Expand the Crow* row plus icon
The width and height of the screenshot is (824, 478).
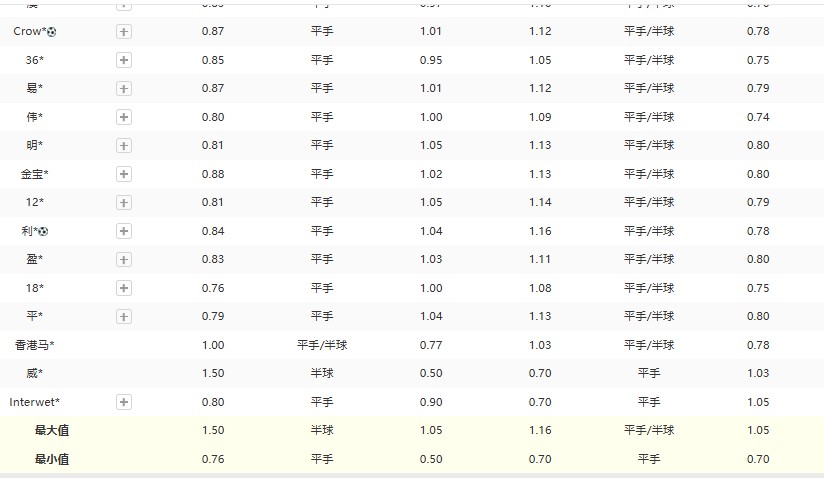tap(124, 32)
